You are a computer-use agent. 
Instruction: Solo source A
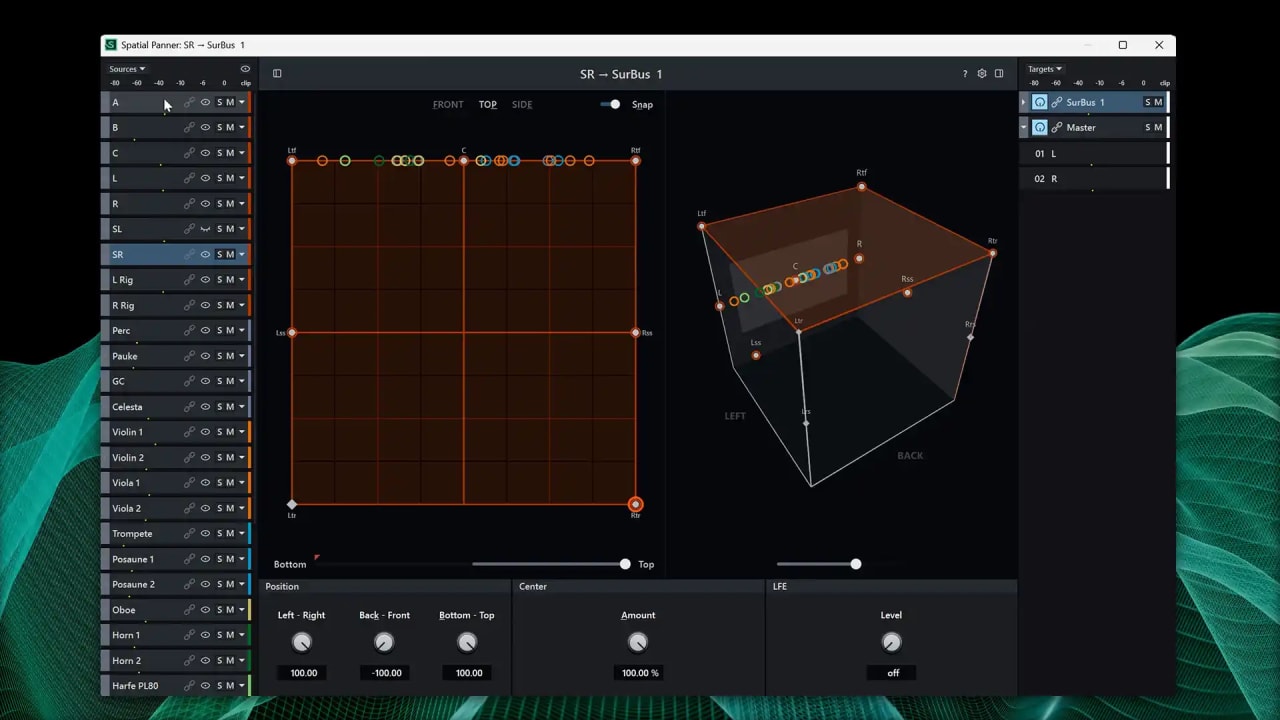[219, 102]
